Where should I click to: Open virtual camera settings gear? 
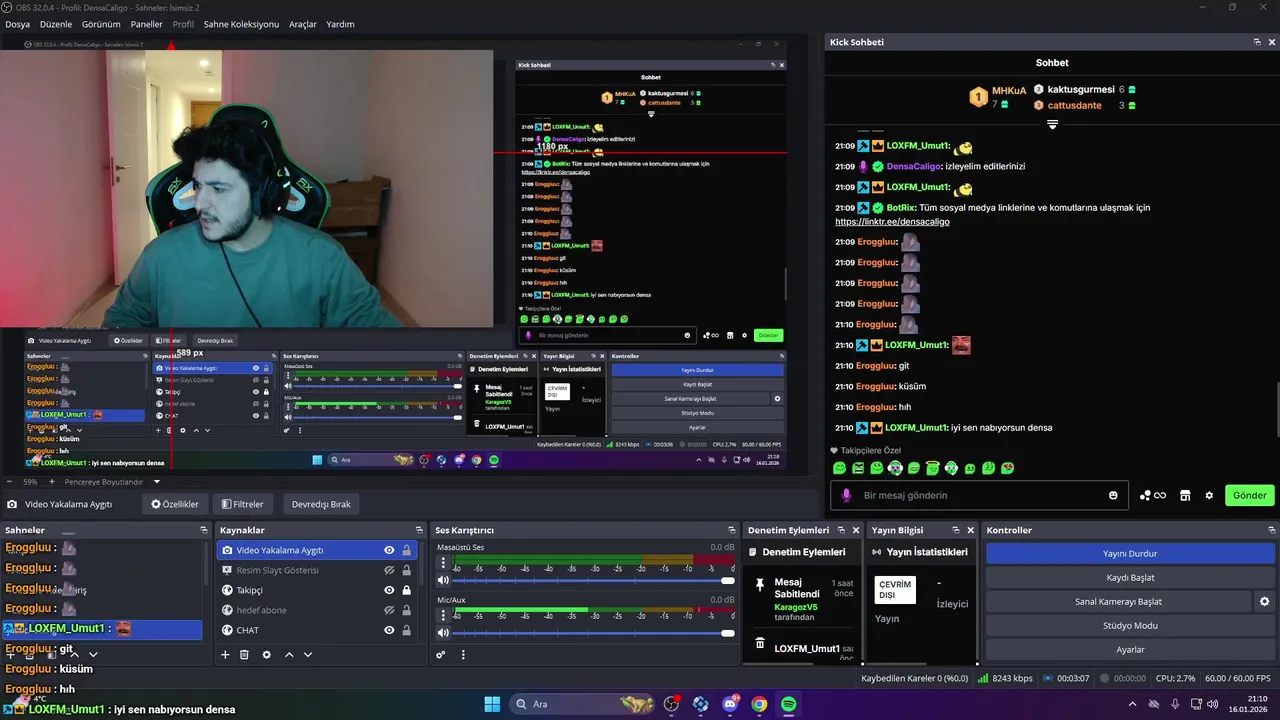click(1264, 602)
